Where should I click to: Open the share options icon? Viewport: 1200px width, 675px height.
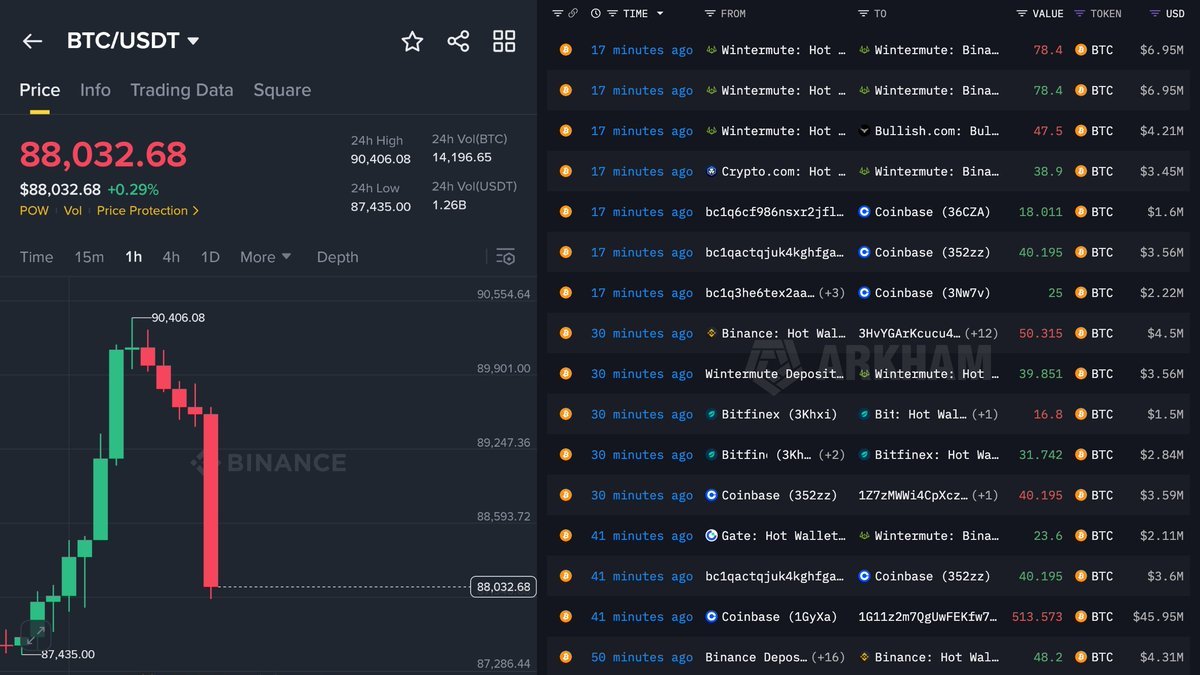pos(458,41)
